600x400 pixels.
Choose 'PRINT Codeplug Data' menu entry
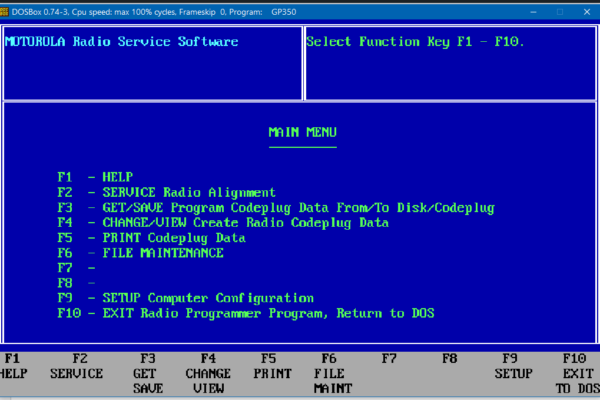point(152,238)
